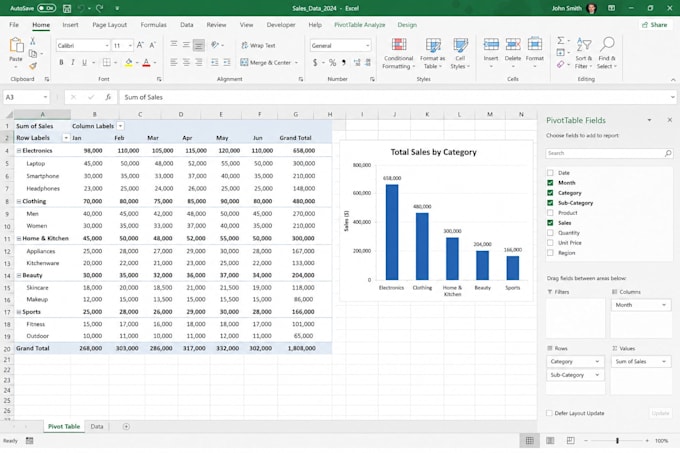Collapse the Clothing group
This screenshot has height=453, width=680.
pos(19,201)
